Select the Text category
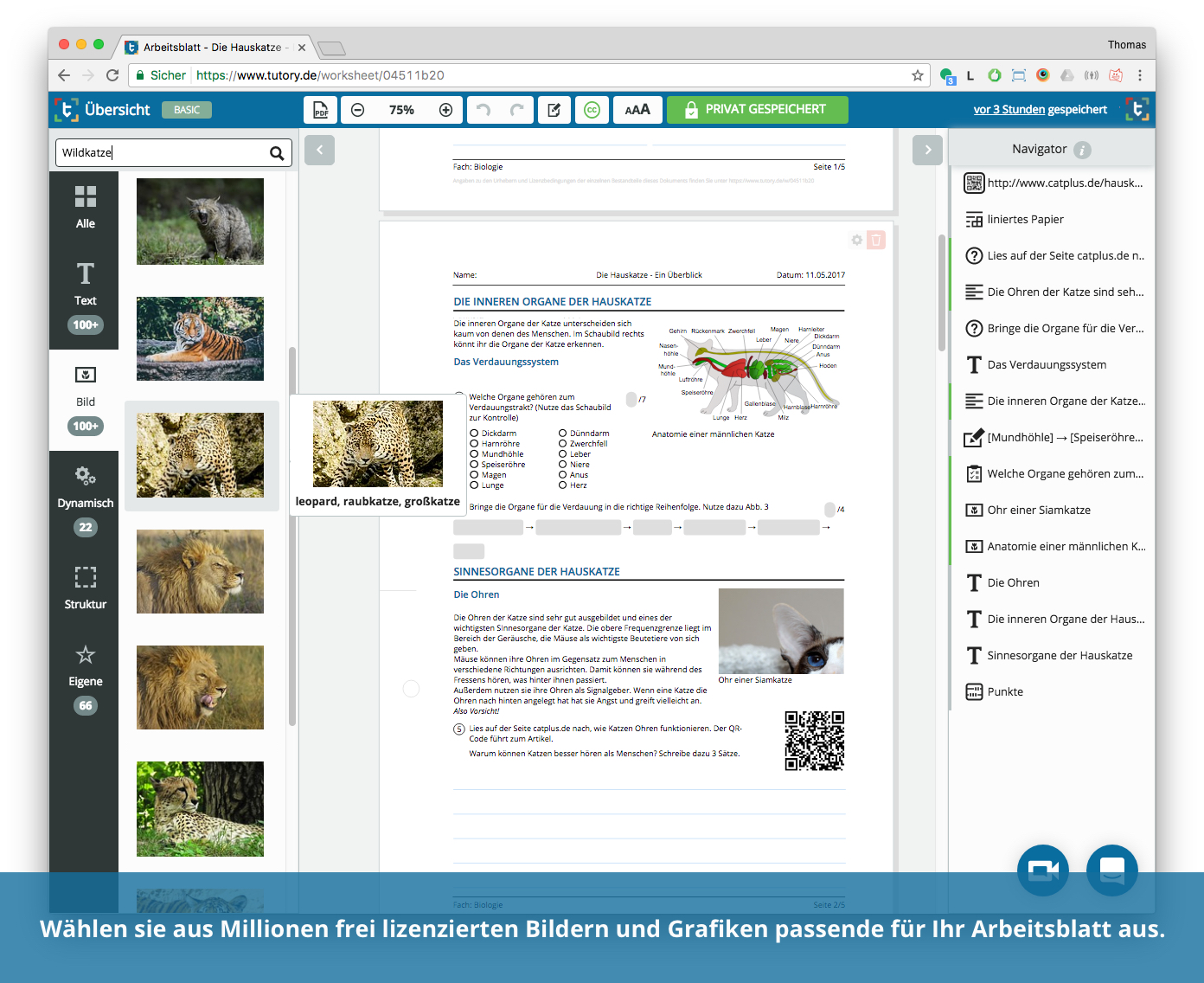The height and width of the screenshot is (983, 1204). (x=85, y=299)
